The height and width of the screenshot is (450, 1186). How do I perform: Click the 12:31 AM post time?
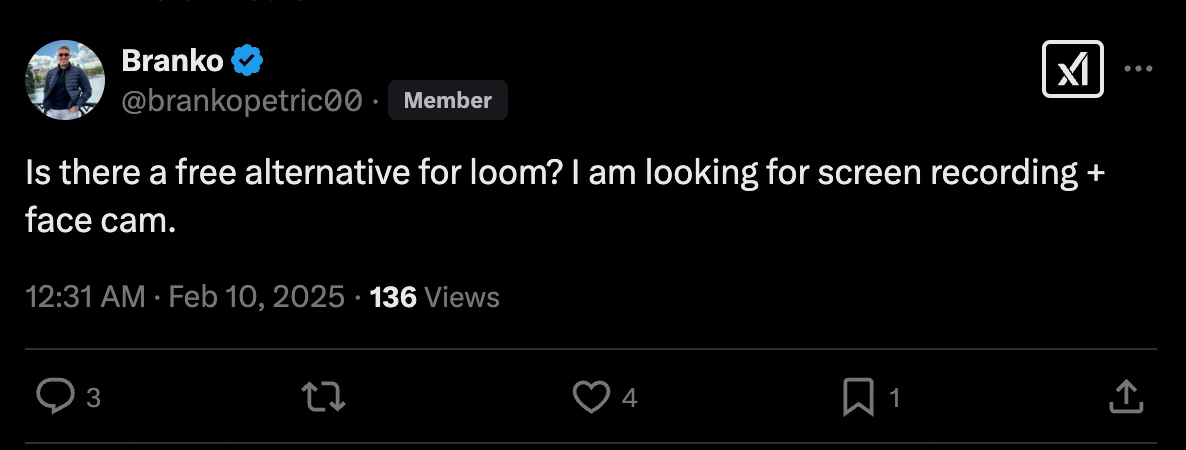[85, 297]
